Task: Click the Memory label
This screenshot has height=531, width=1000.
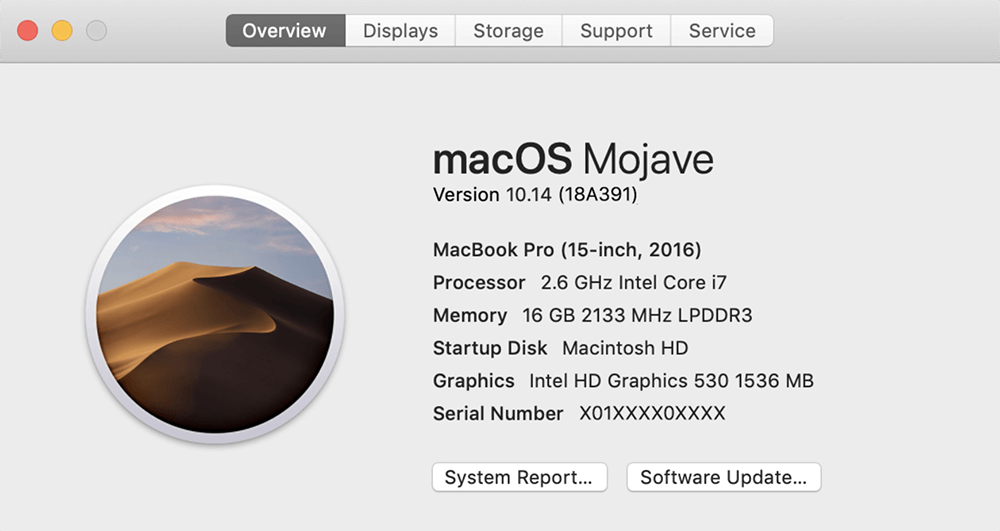Action: pyautogui.click(x=470, y=316)
